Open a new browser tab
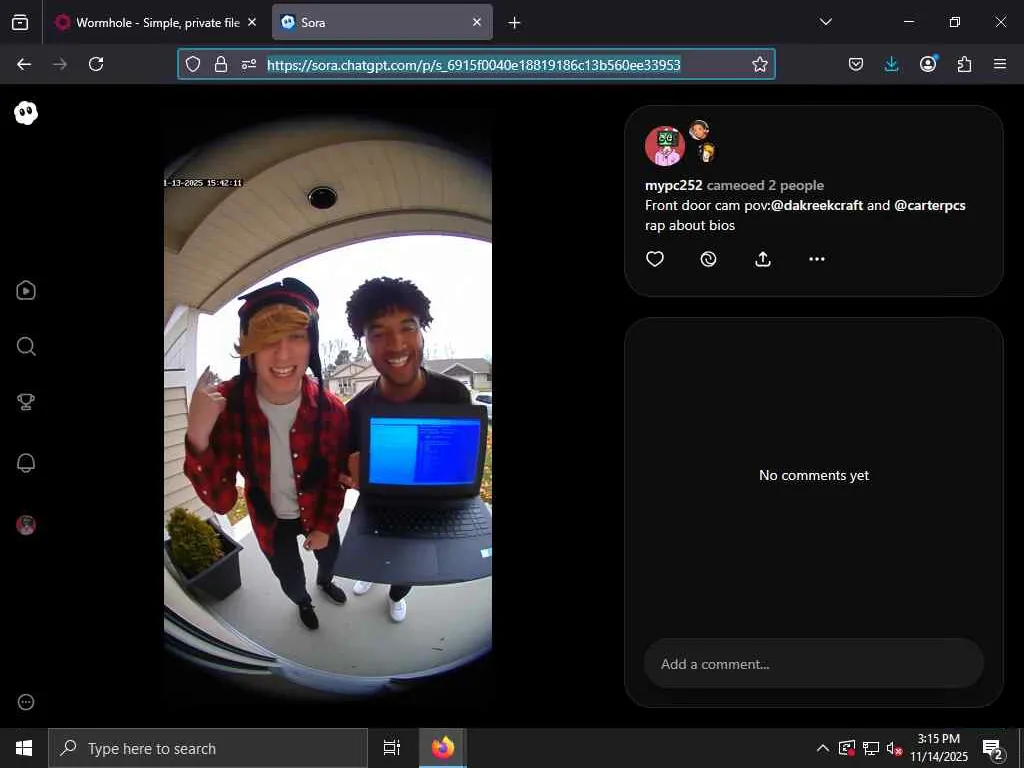This screenshot has height=768, width=1024. [x=515, y=23]
